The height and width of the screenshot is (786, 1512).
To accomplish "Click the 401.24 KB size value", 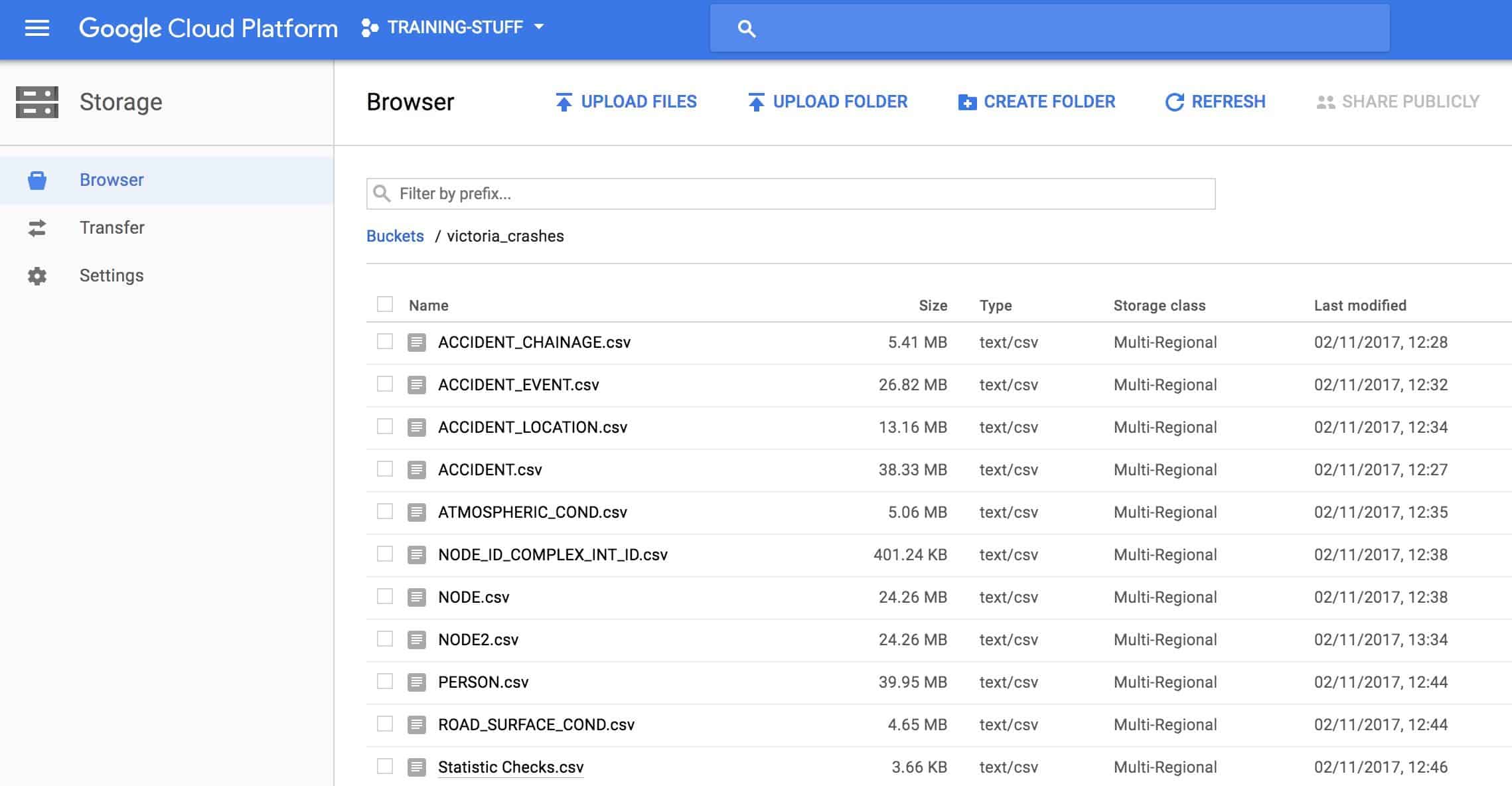I will point(910,555).
